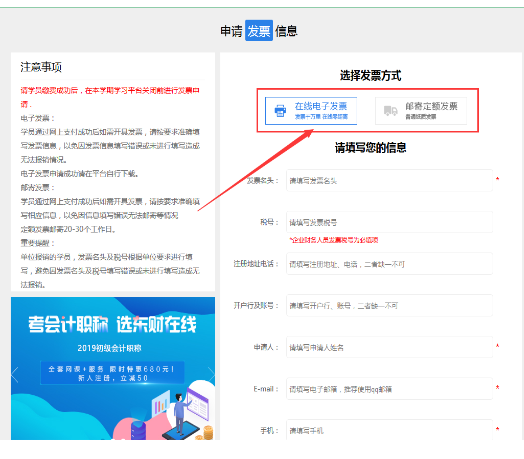Open the 考会计职称 promotional banner
Image resolution: width=524 pixels, height=459 pixels.
113,368
